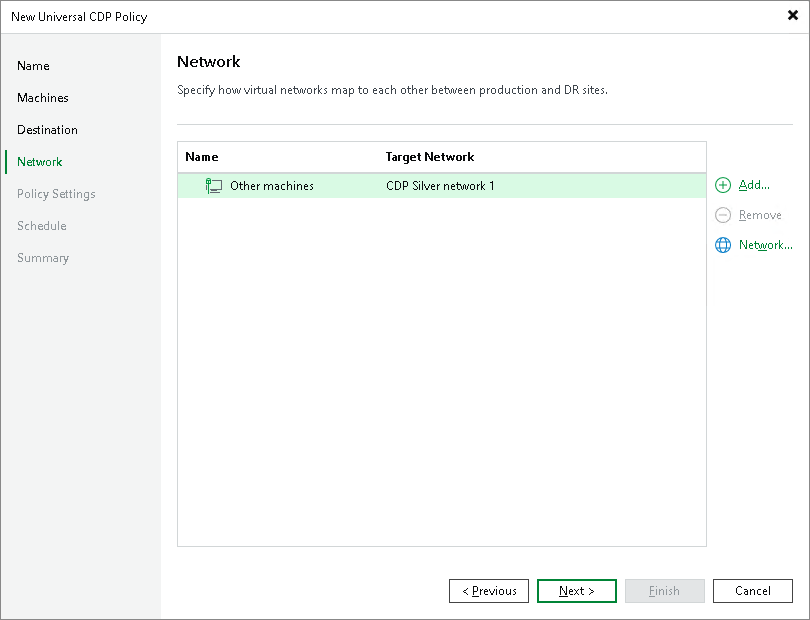810x620 pixels.
Task: Select the Network step in the sidebar
Action: coord(39,161)
